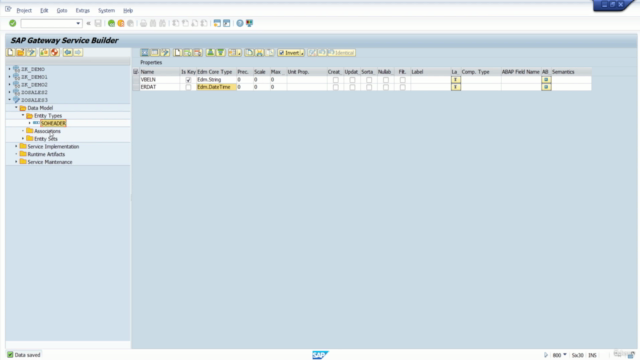Click the Open Project folder icon

(21, 52)
